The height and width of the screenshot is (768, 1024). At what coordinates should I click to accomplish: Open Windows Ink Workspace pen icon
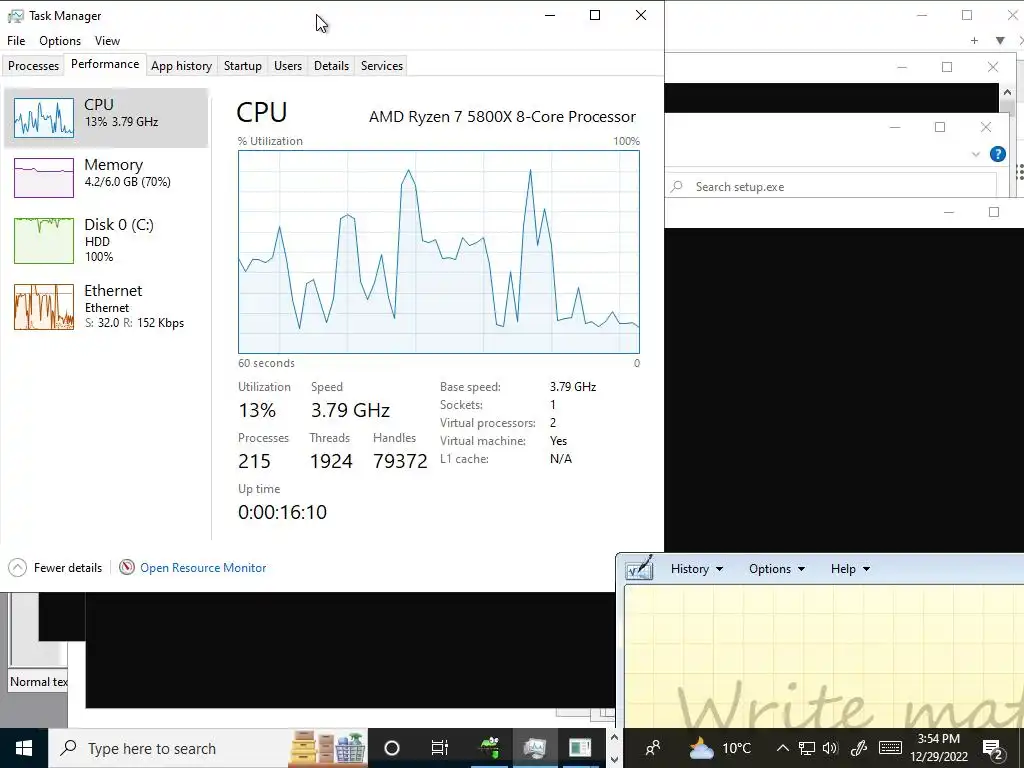tap(859, 748)
